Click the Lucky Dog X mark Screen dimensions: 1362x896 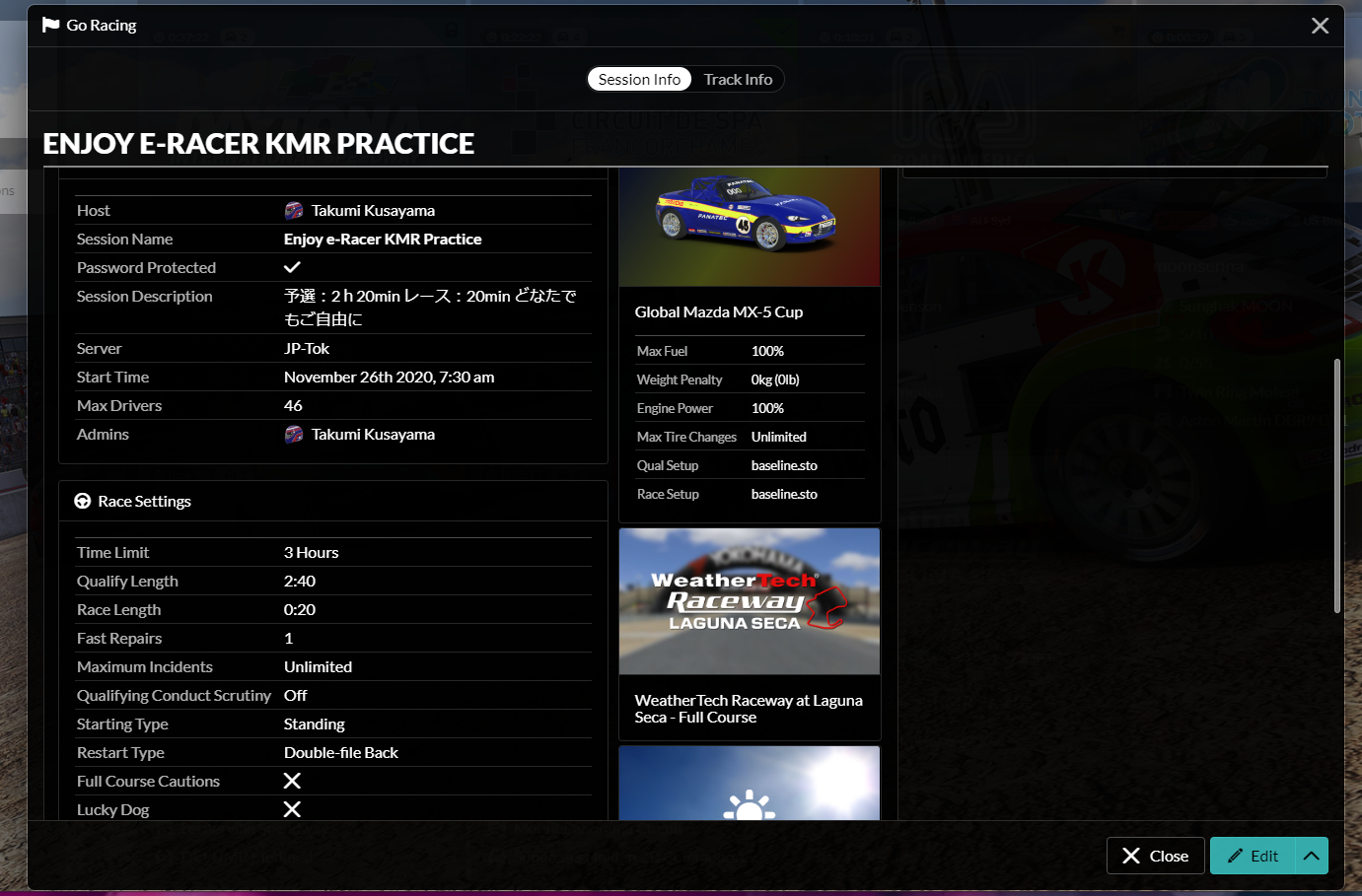click(x=292, y=809)
